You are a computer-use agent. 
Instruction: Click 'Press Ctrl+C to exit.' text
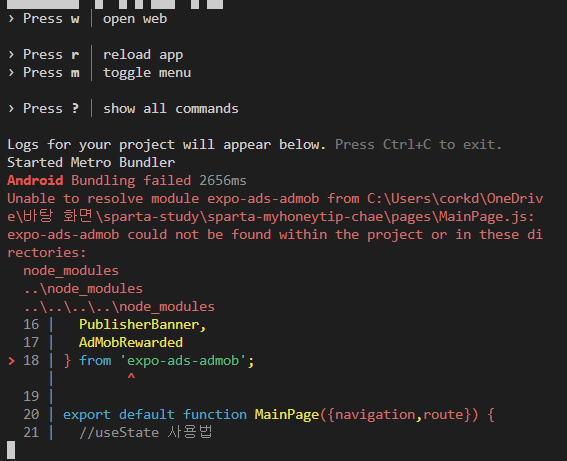coord(418,145)
